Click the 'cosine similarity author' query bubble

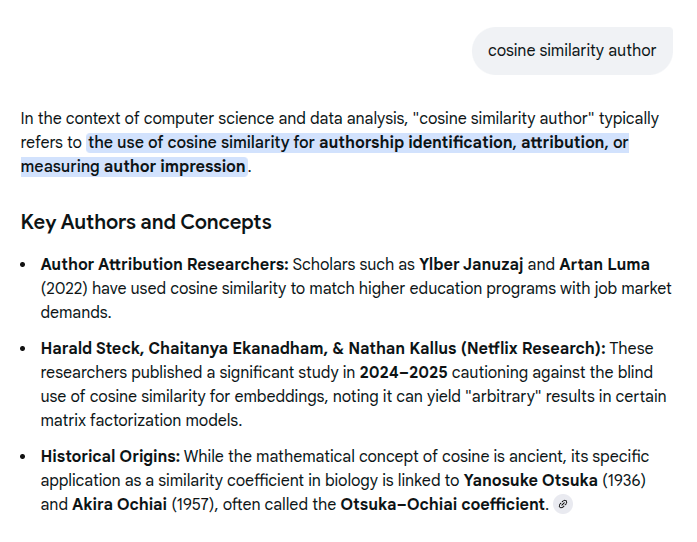(572, 50)
